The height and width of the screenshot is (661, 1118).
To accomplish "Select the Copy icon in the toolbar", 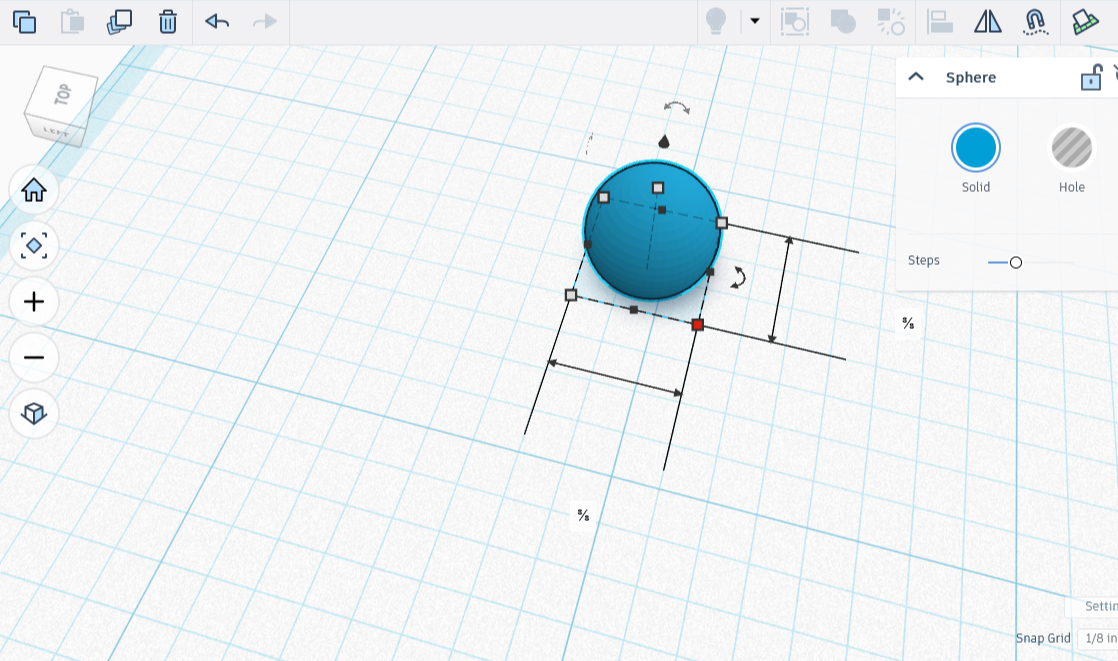I will point(25,21).
